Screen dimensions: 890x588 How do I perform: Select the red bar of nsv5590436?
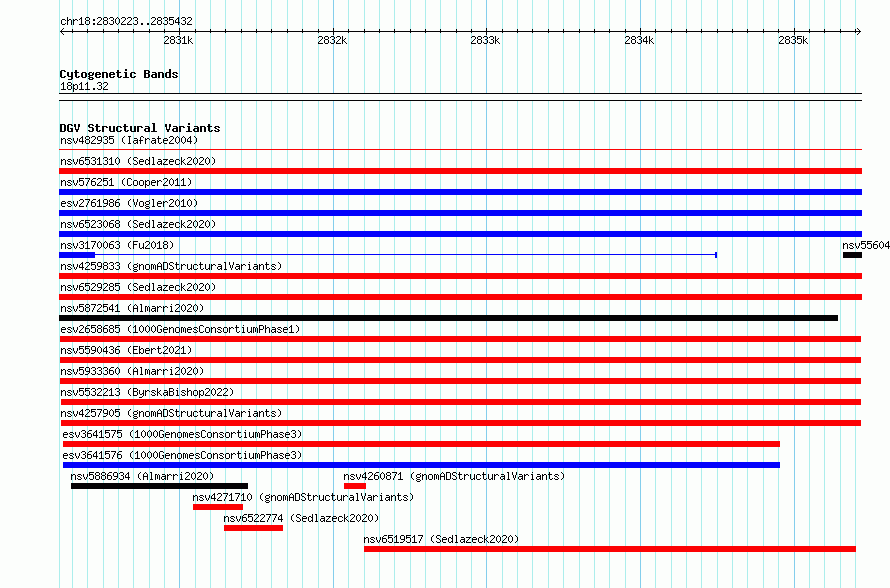[x=460, y=360]
